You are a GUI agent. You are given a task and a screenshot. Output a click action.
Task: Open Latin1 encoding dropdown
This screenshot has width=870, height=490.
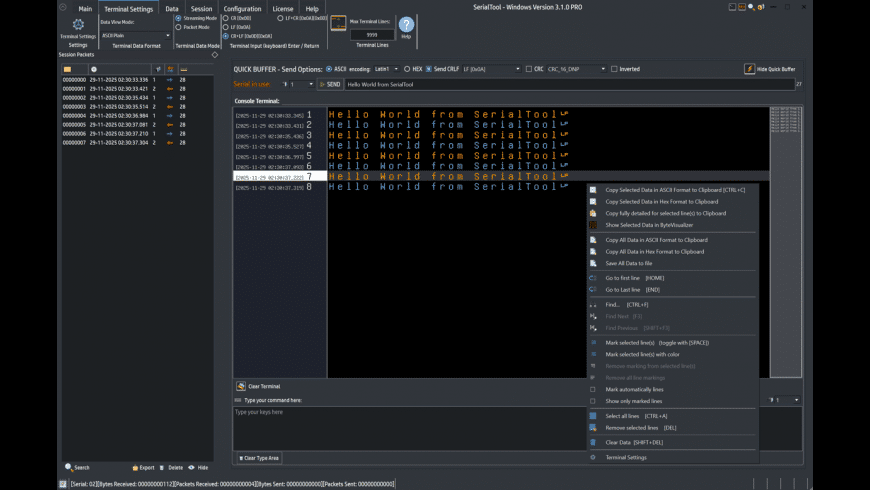[x=386, y=69]
